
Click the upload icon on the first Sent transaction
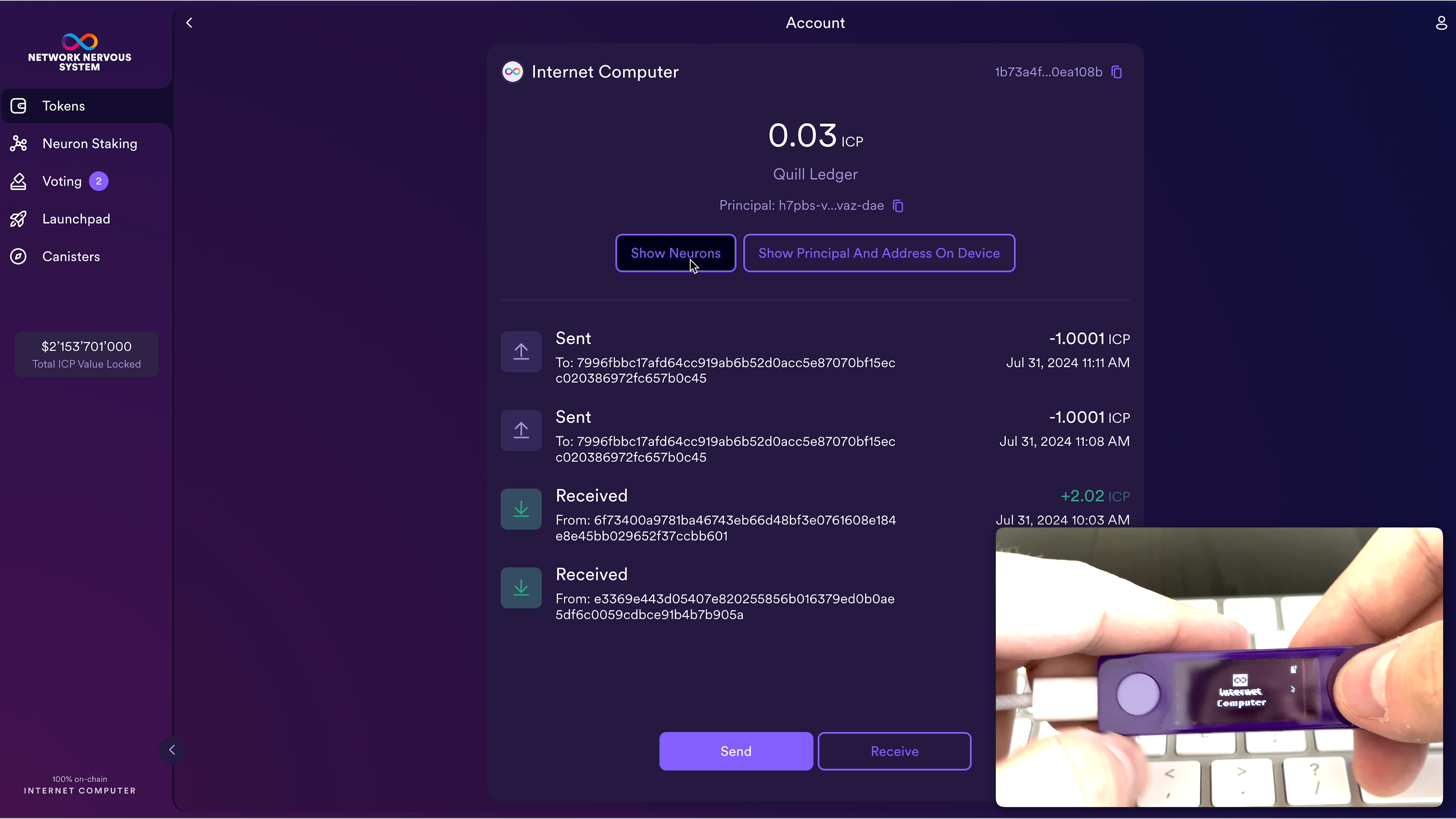[521, 351]
